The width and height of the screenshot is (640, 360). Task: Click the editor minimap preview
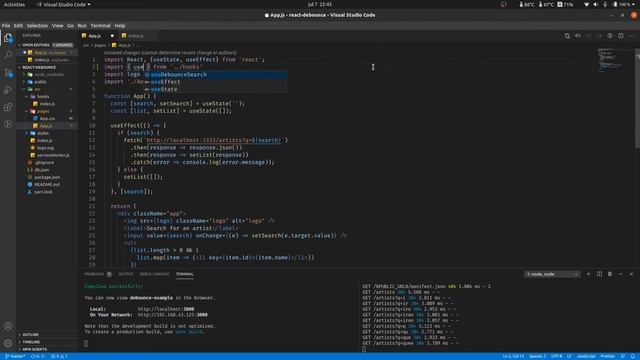pos(611,60)
